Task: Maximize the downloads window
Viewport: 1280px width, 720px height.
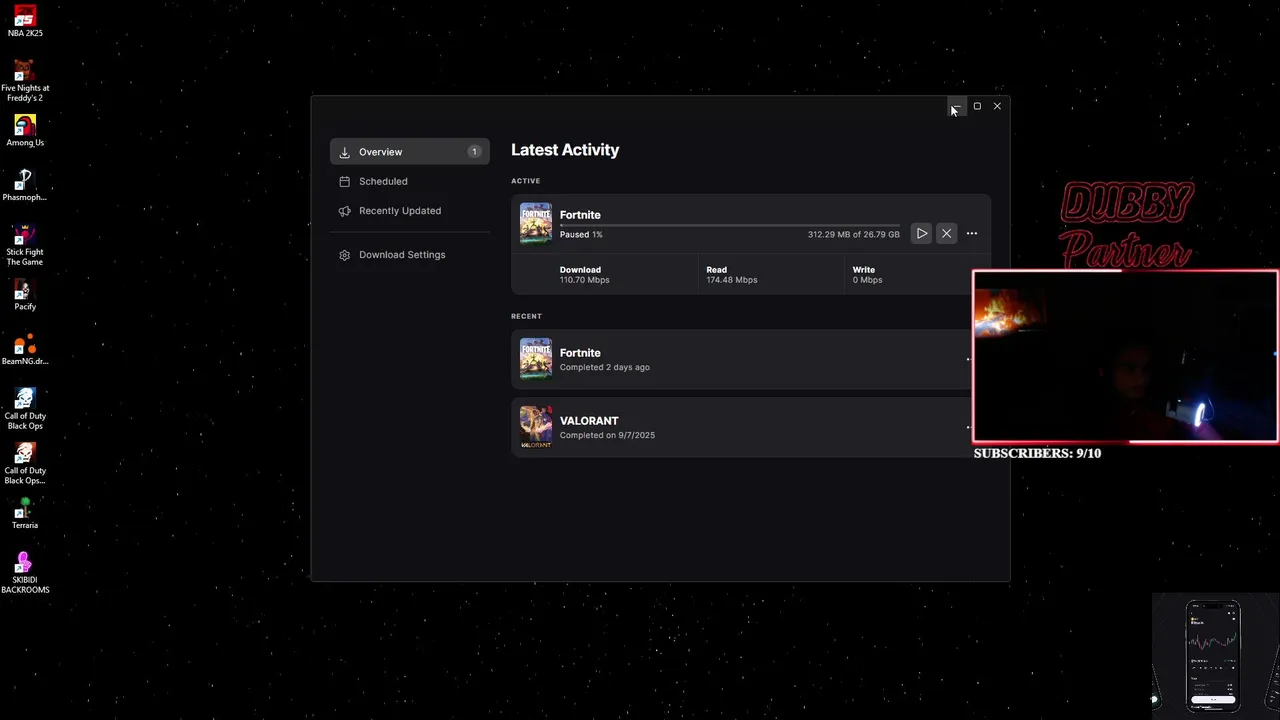Action: [x=977, y=106]
